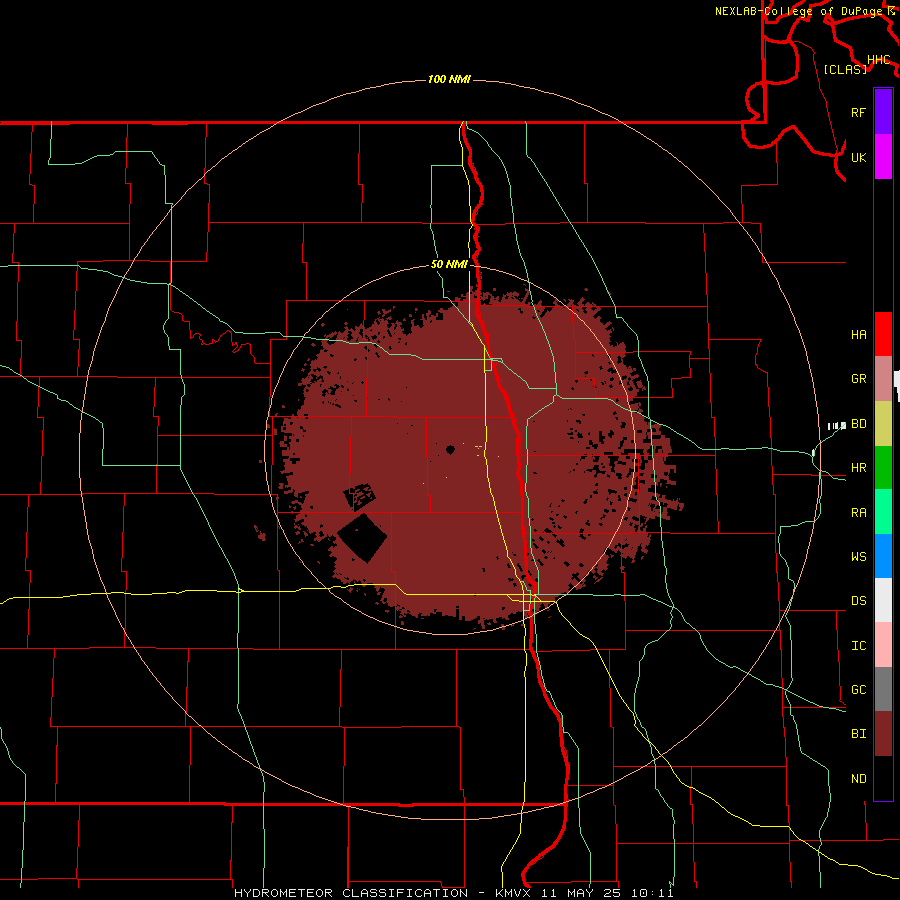Screen dimensions: 900x900
Task: Click the "DS" legend label text
Action: point(858,601)
